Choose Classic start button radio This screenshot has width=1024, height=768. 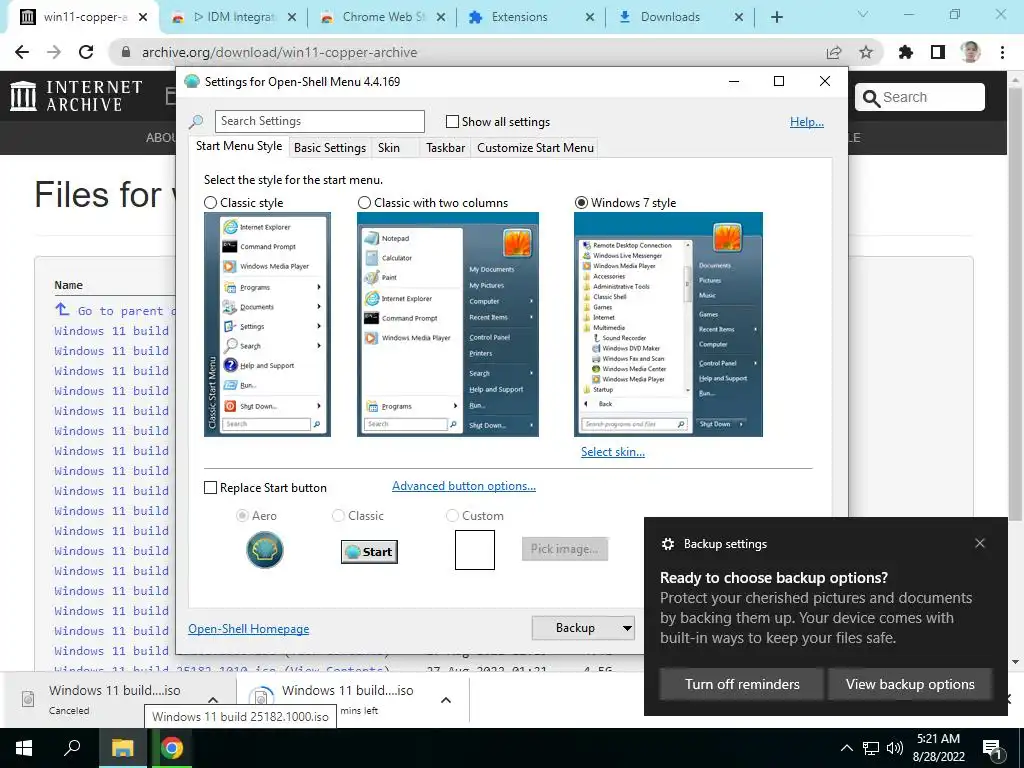pyautogui.click(x=338, y=516)
